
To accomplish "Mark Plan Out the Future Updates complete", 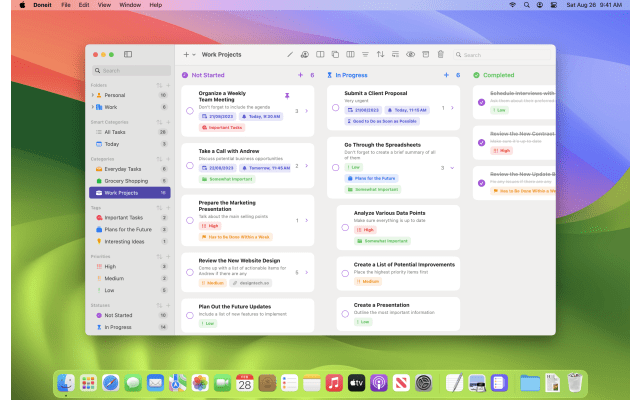I will 190,315.
